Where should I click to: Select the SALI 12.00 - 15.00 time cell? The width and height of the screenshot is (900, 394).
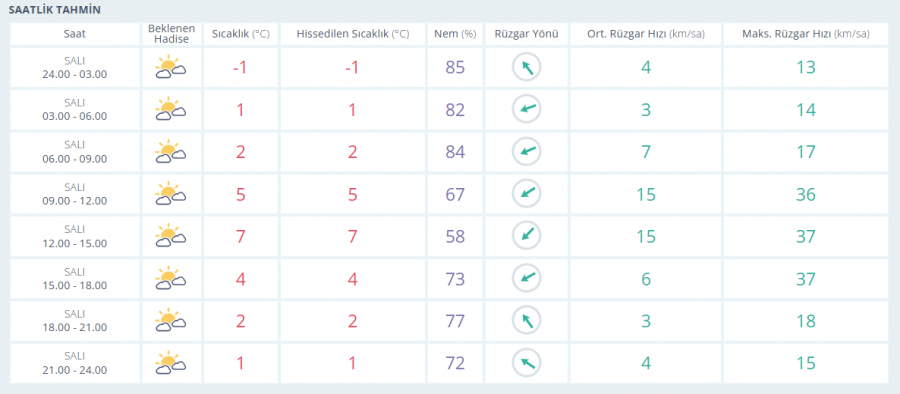[75, 237]
